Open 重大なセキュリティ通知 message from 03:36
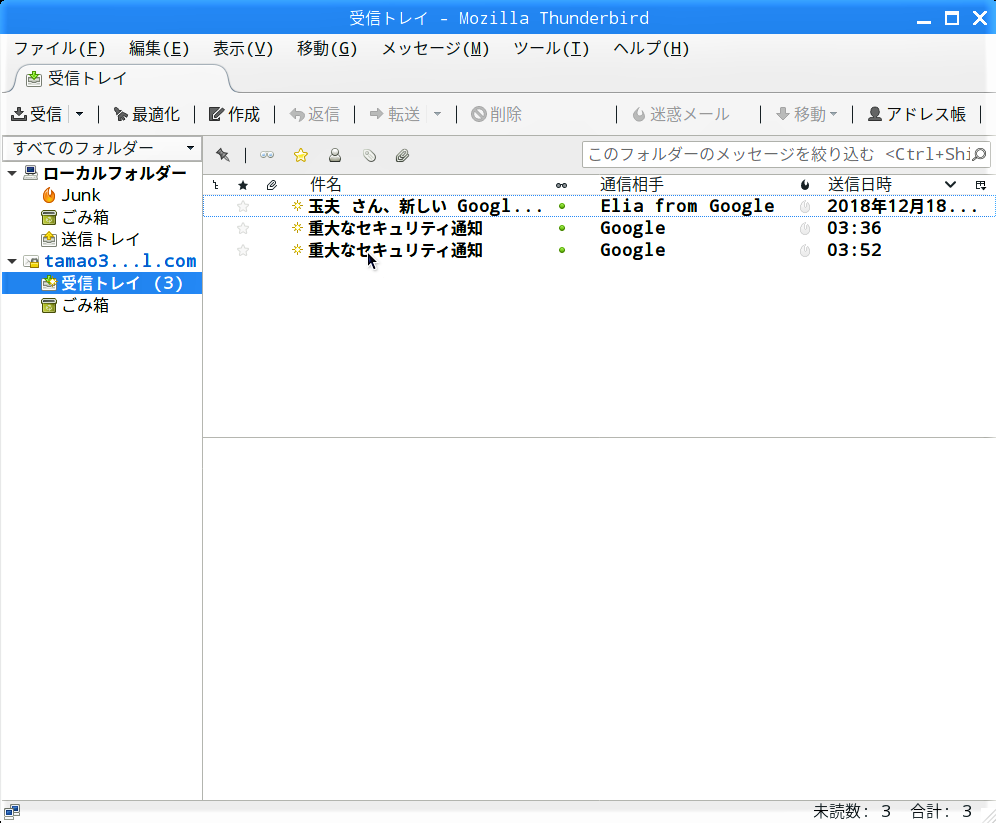The image size is (996, 823). click(x=395, y=228)
